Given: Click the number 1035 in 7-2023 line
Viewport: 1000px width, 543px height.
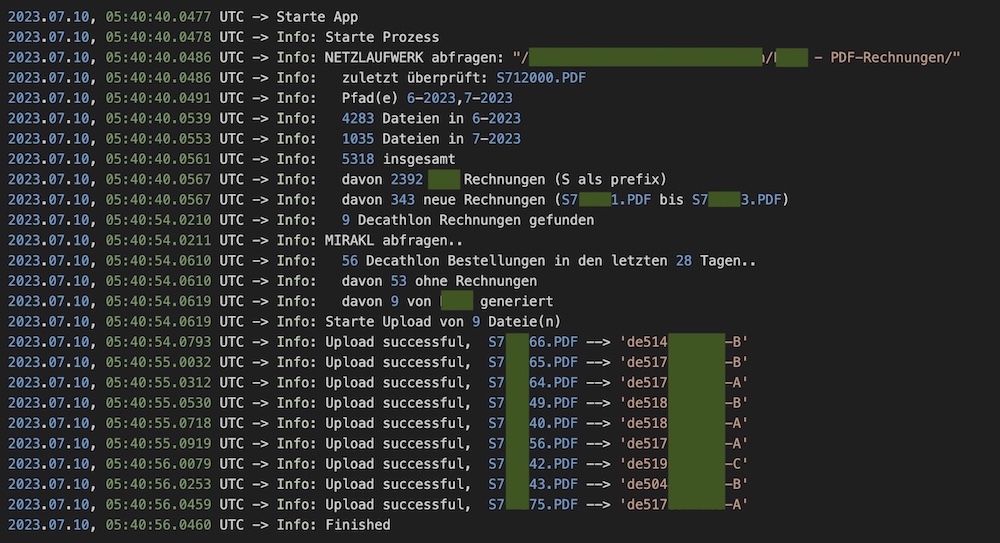Looking at the screenshot, I should 357,139.
